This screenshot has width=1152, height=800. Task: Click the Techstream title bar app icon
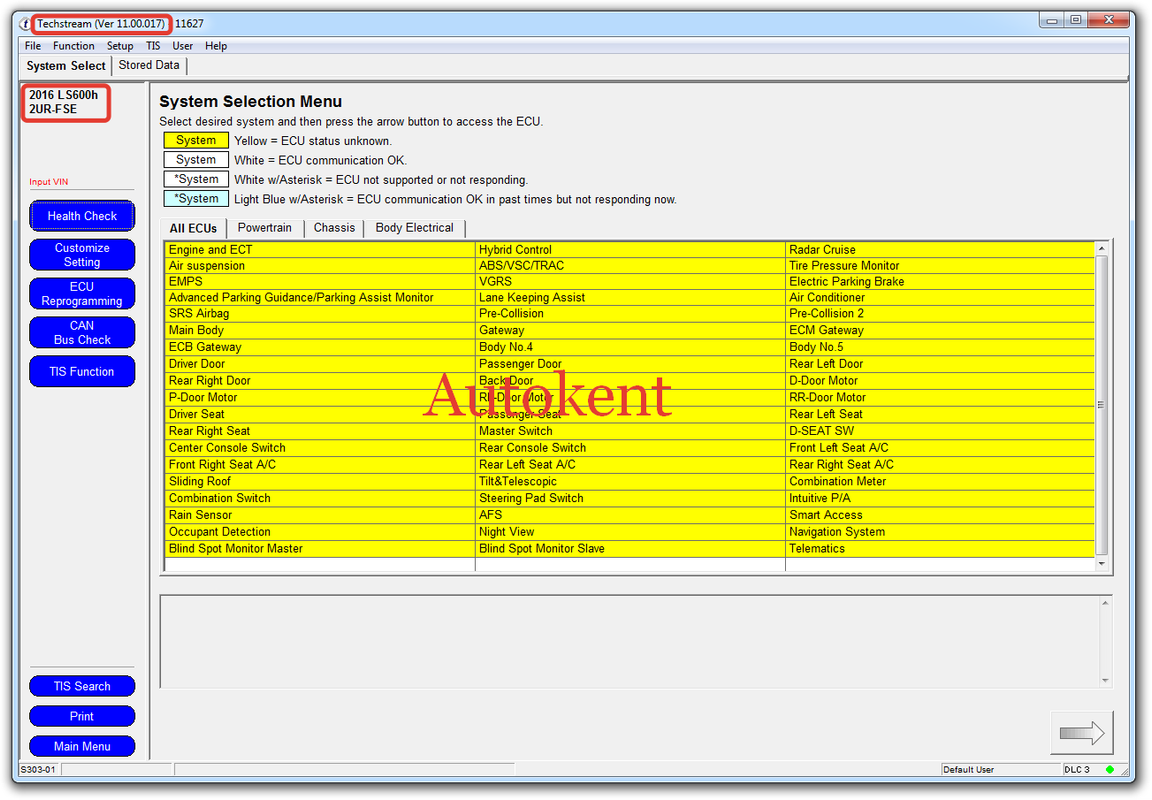click(24, 24)
